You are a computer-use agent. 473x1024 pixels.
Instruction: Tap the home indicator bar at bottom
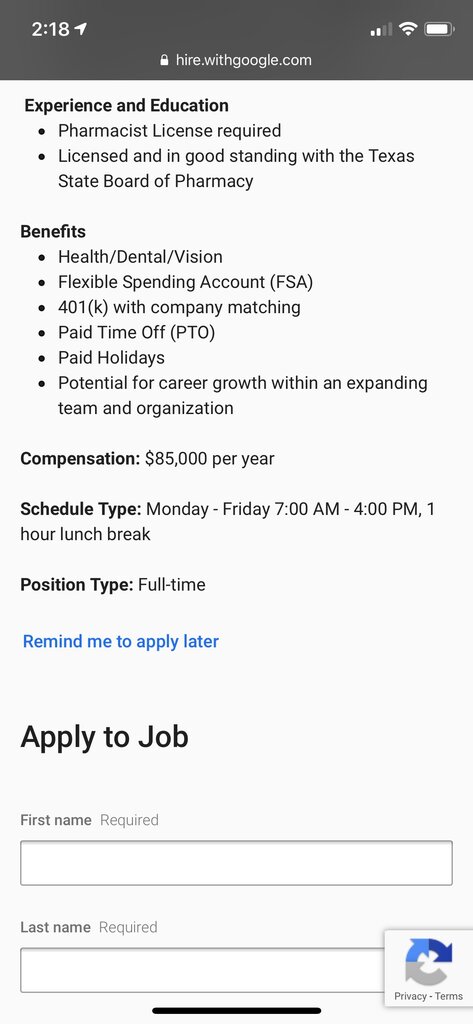[x=236, y=1010]
